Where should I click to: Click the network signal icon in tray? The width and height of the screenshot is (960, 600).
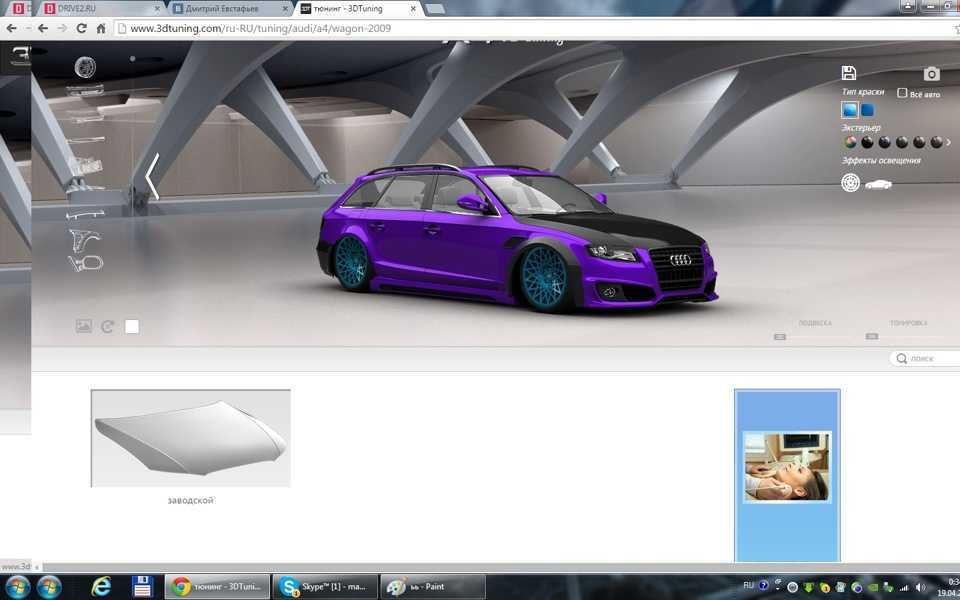(x=904, y=588)
